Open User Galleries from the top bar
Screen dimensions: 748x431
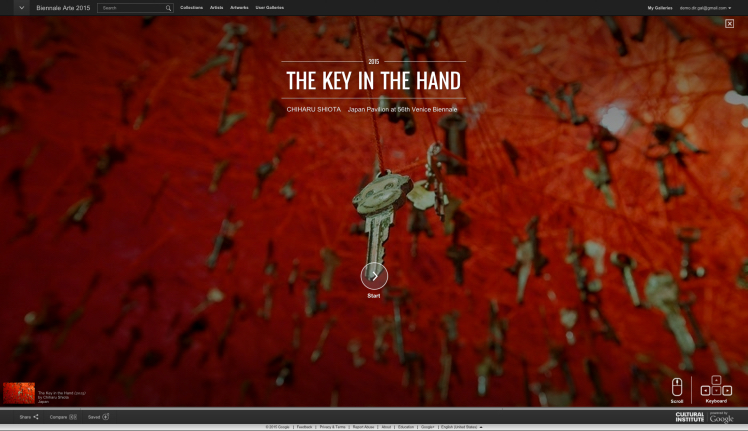(x=270, y=8)
